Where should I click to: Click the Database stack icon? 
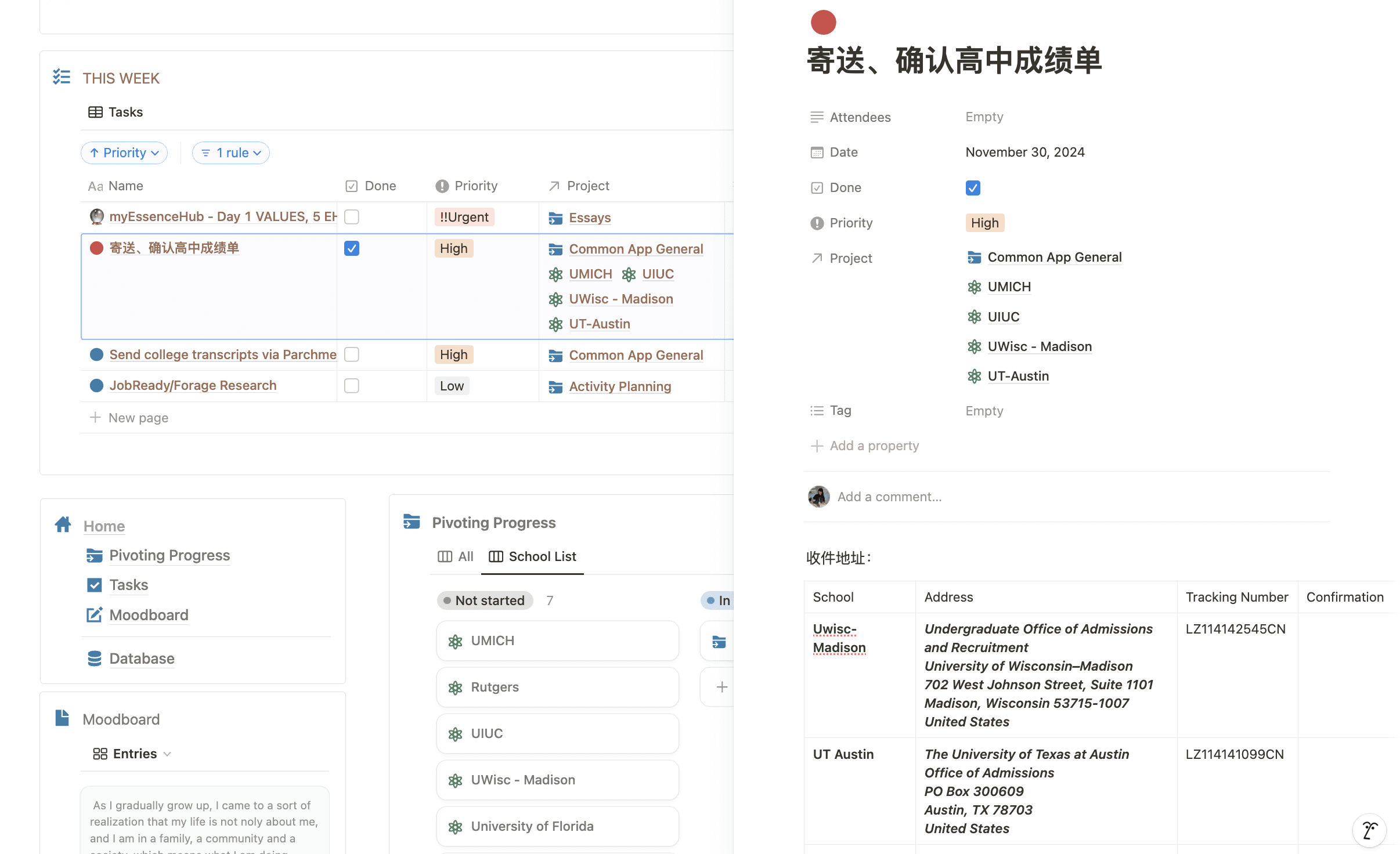point(94,658)
